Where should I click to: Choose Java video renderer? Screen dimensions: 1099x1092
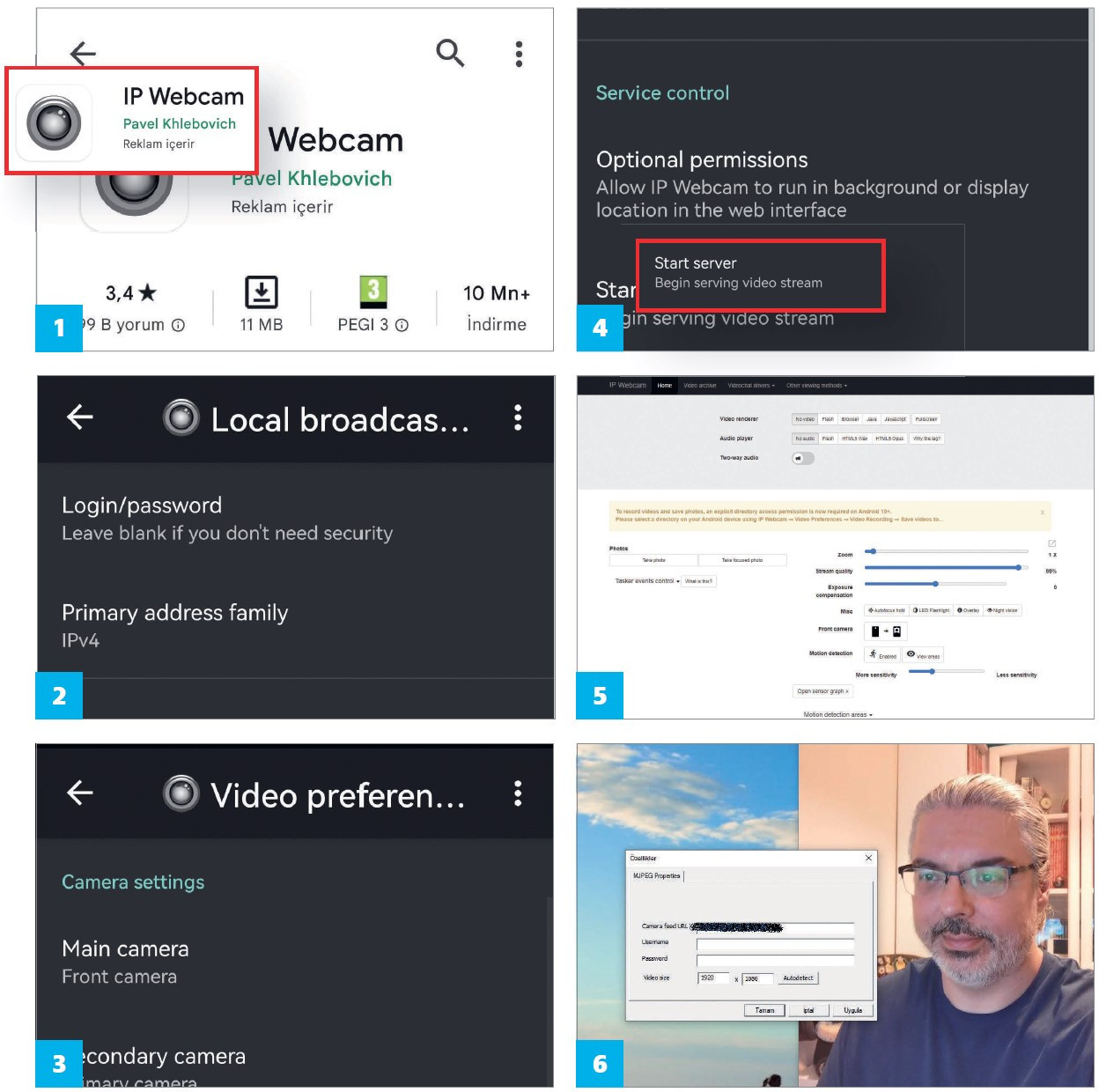pyautogui.click(x=872, y=419)
